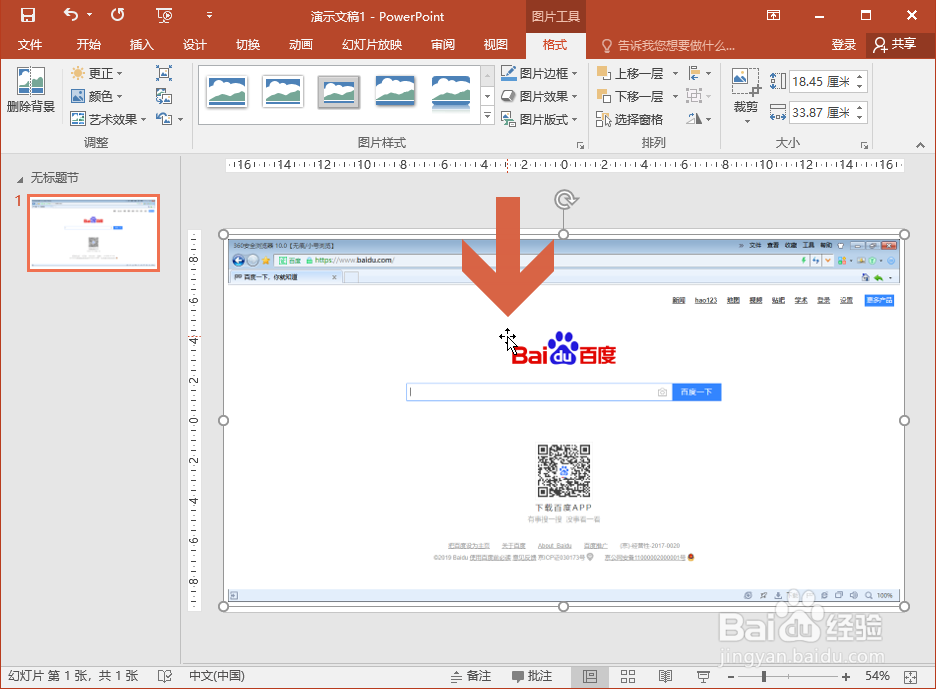
Task: Click the Compress Pictures icon
Action: (164, 73)
